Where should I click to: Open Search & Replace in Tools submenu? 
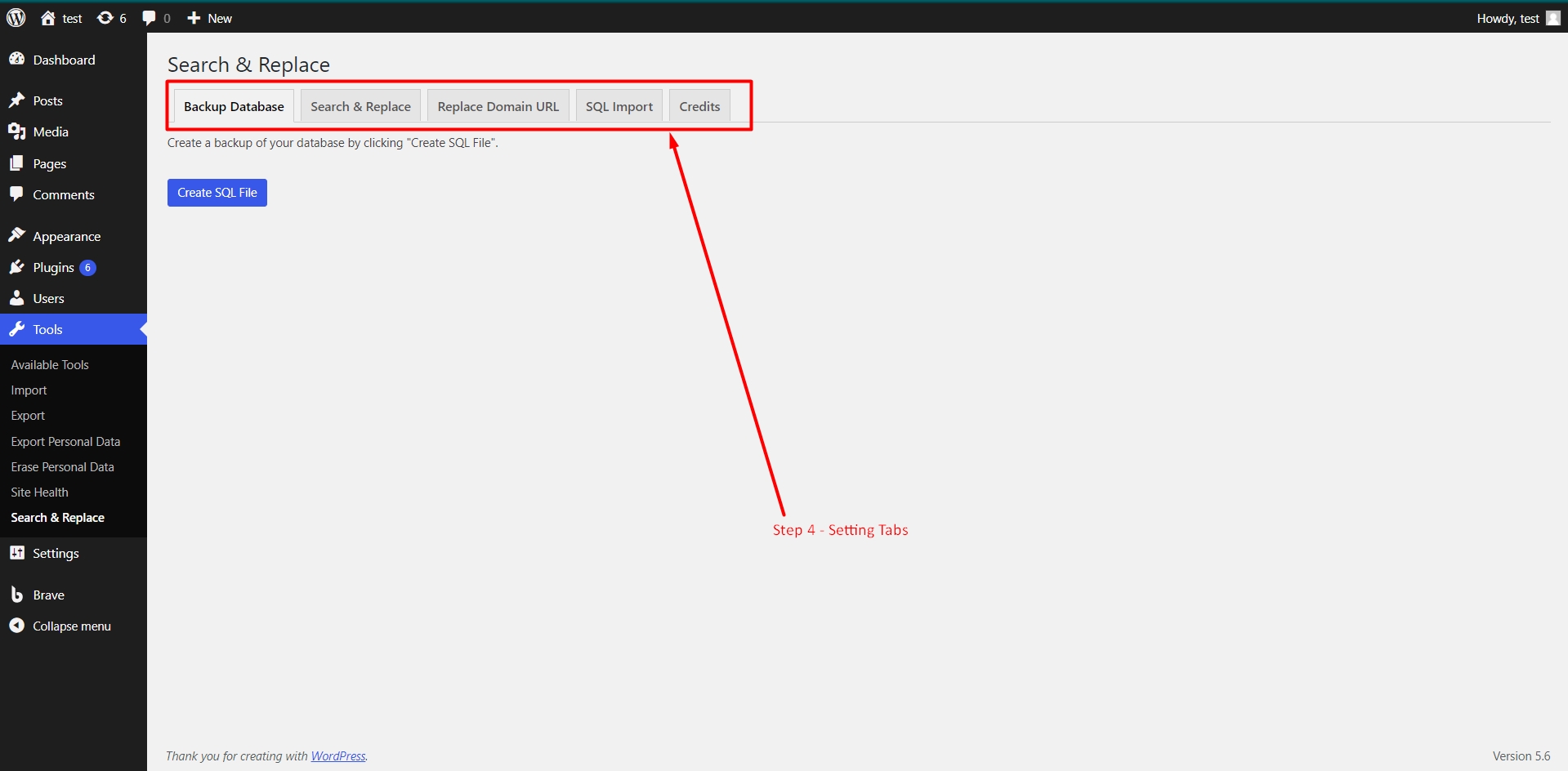point(57,518)
